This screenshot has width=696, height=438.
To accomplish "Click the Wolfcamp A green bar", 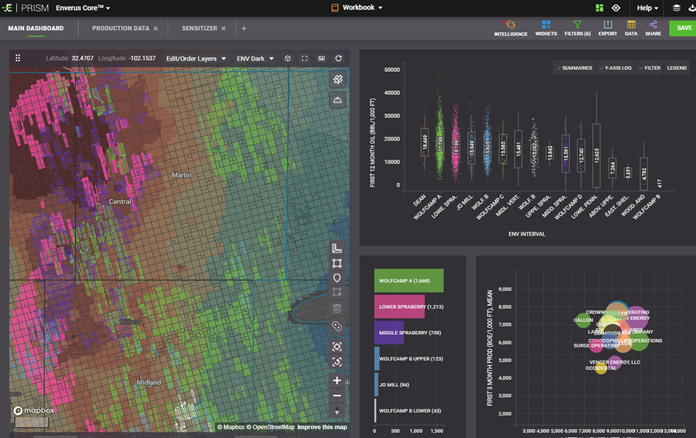I will coord(408,281).
